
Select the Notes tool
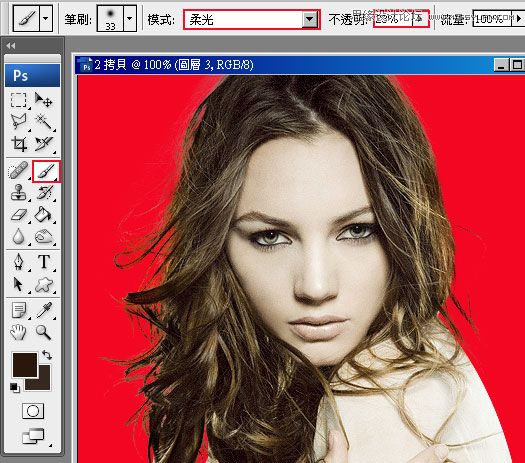coord(18,310)
